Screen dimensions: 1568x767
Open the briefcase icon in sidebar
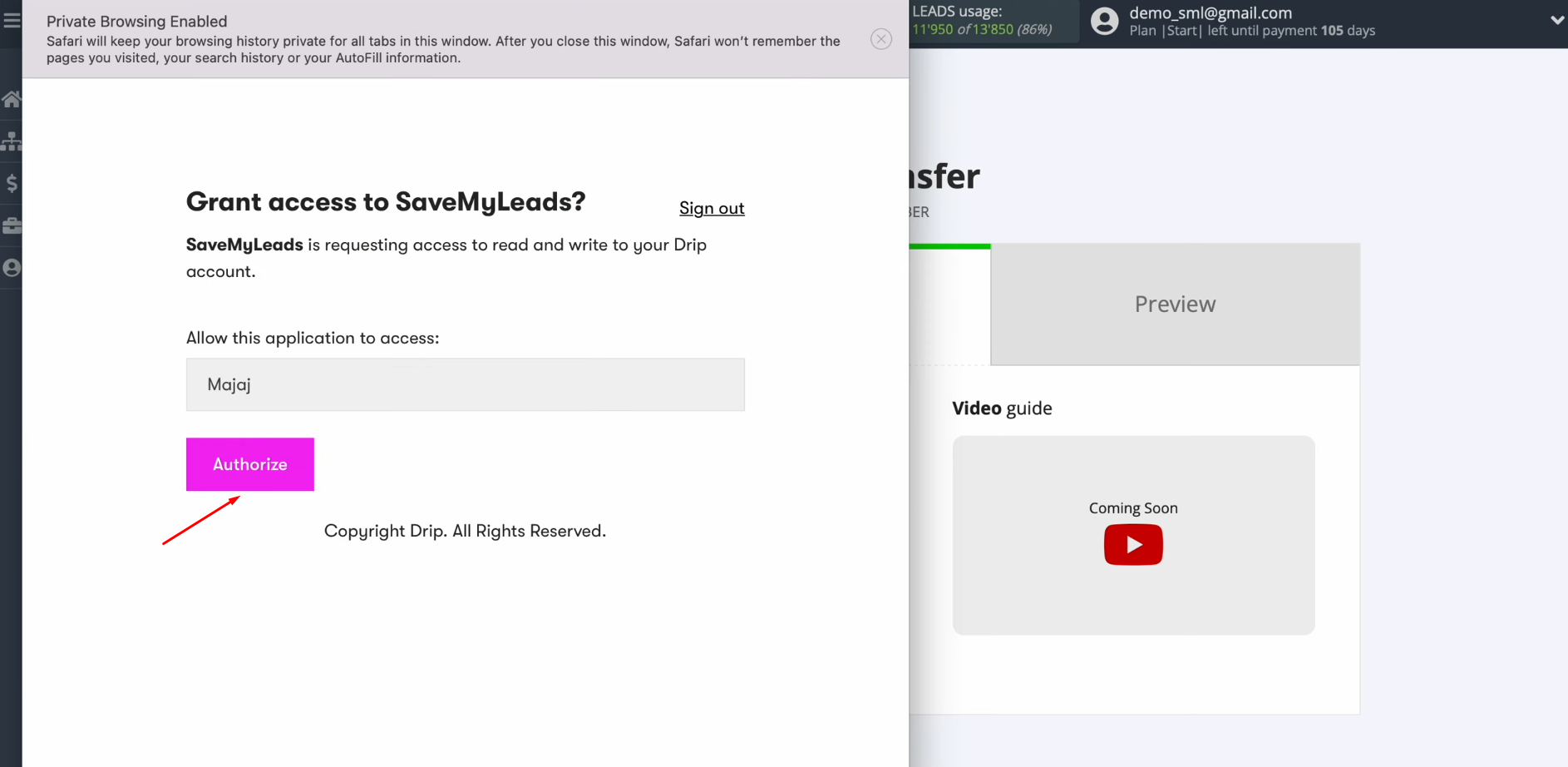pos(11,225)
